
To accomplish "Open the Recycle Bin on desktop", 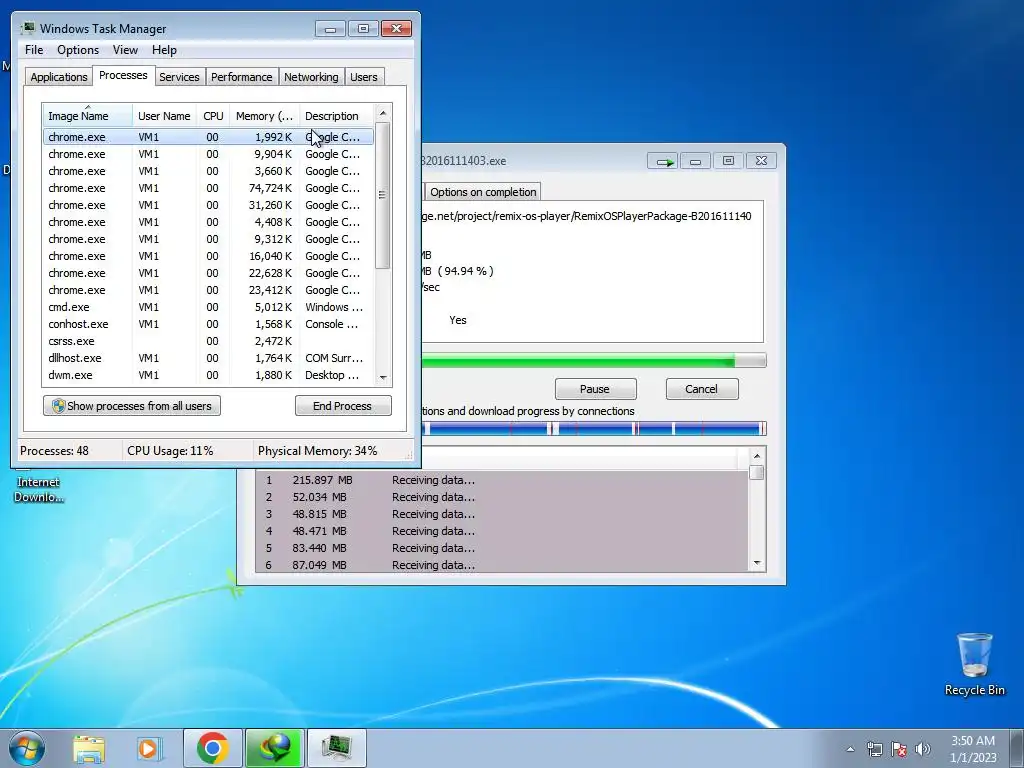I will pos(974,664).
